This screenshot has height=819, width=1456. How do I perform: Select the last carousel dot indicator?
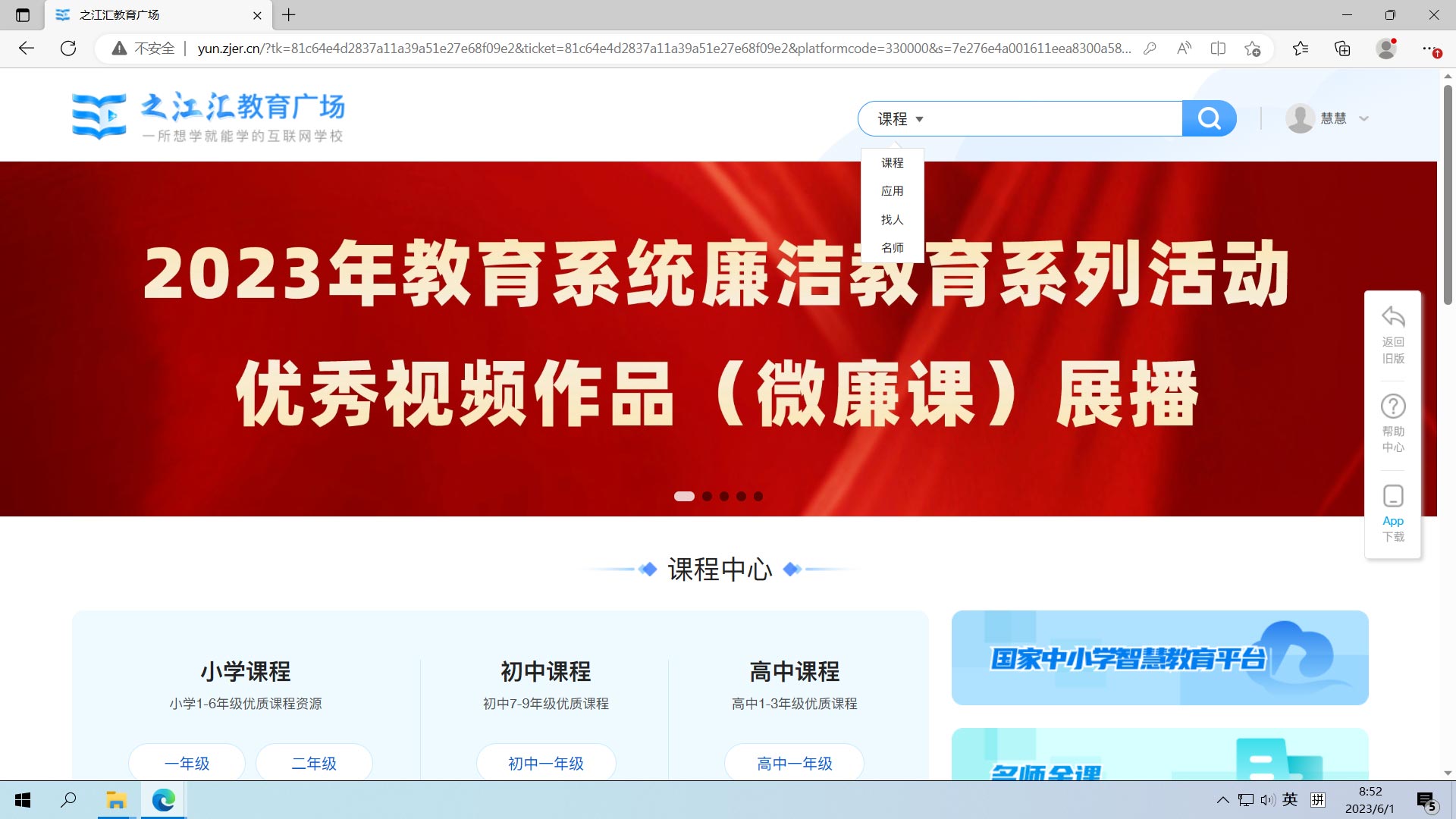pyautogui.click(x=758, y=496)
